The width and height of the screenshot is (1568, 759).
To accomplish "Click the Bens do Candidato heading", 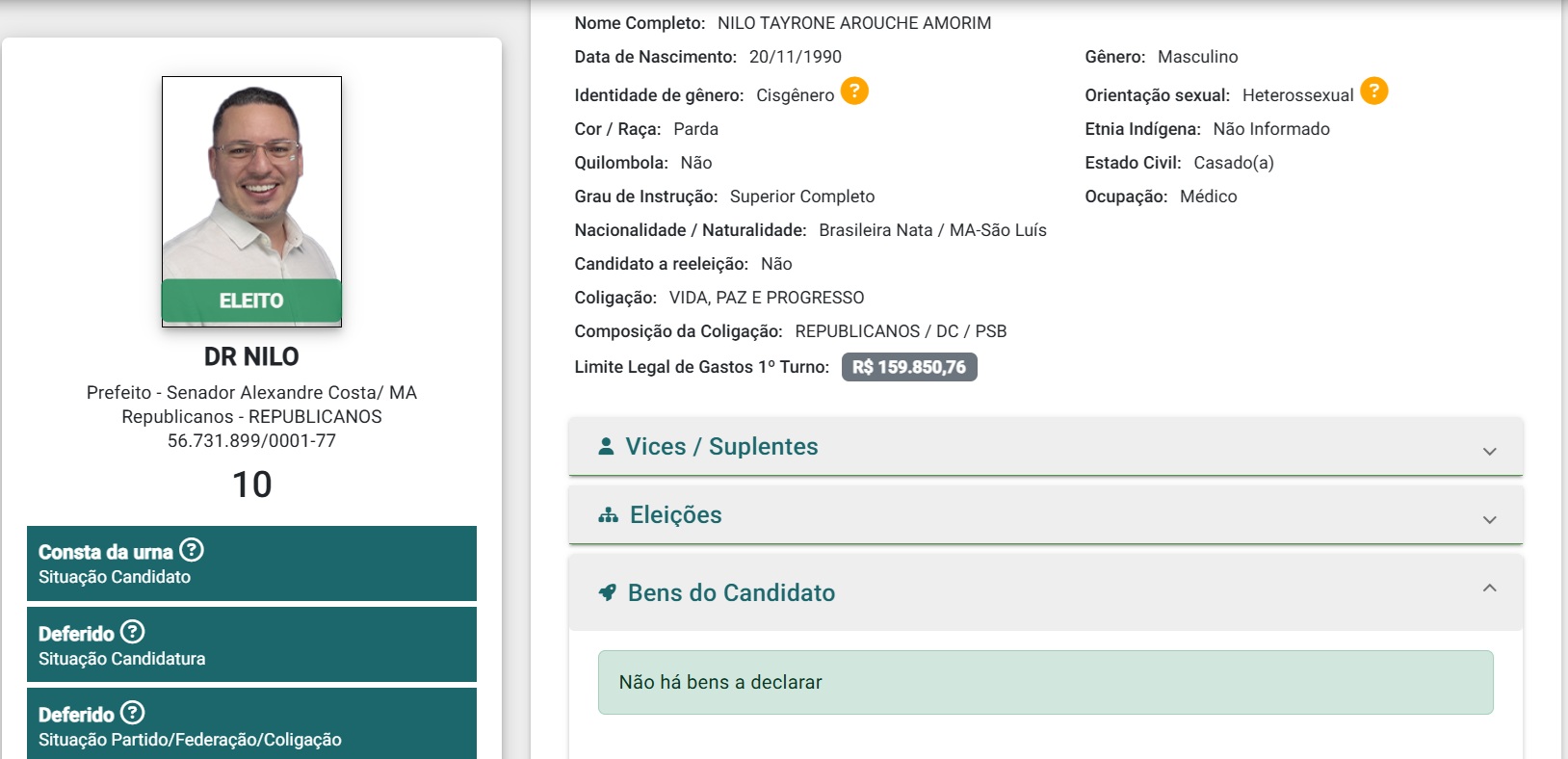I will point(731,593).
